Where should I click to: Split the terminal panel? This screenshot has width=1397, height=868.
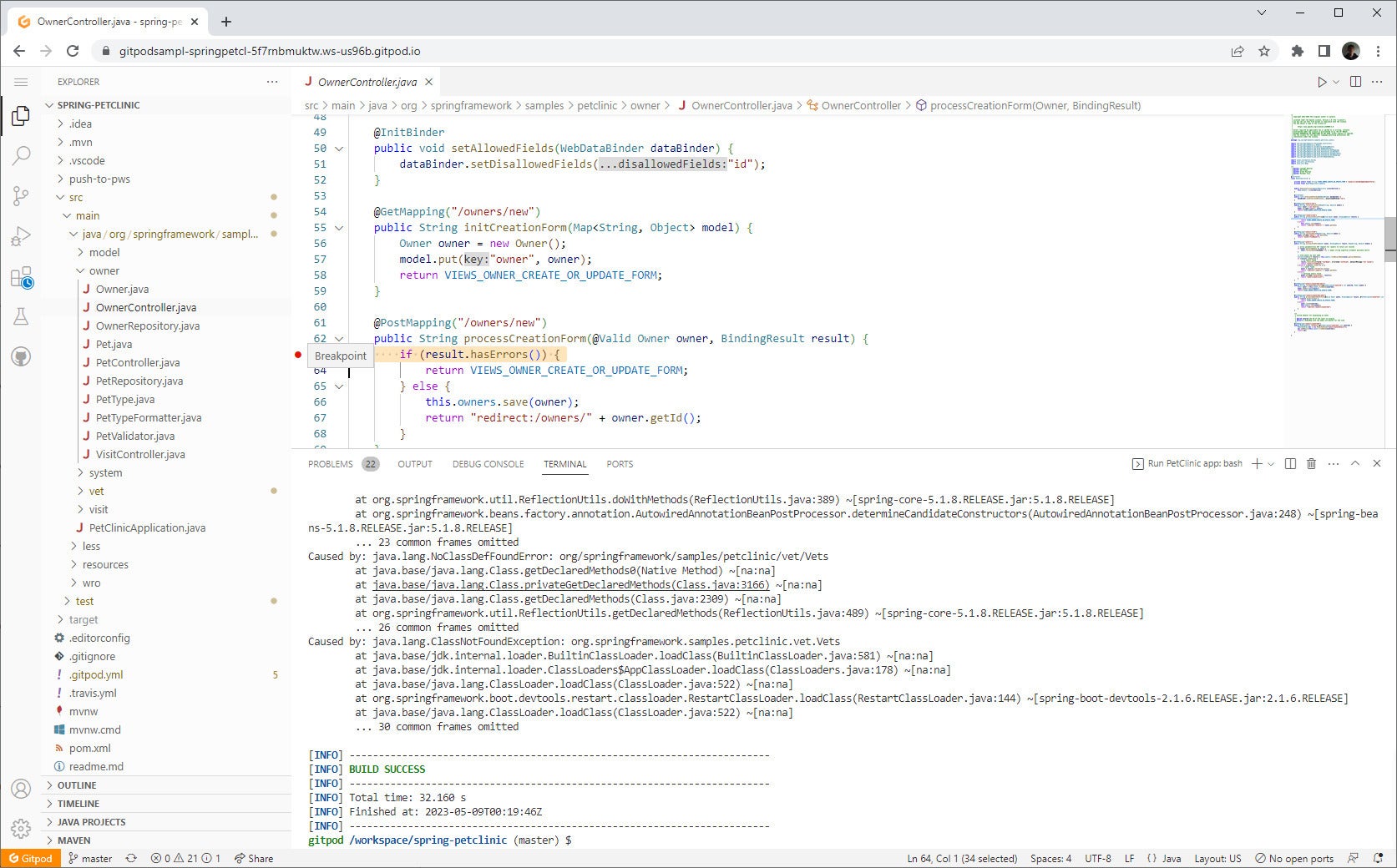1290,463
